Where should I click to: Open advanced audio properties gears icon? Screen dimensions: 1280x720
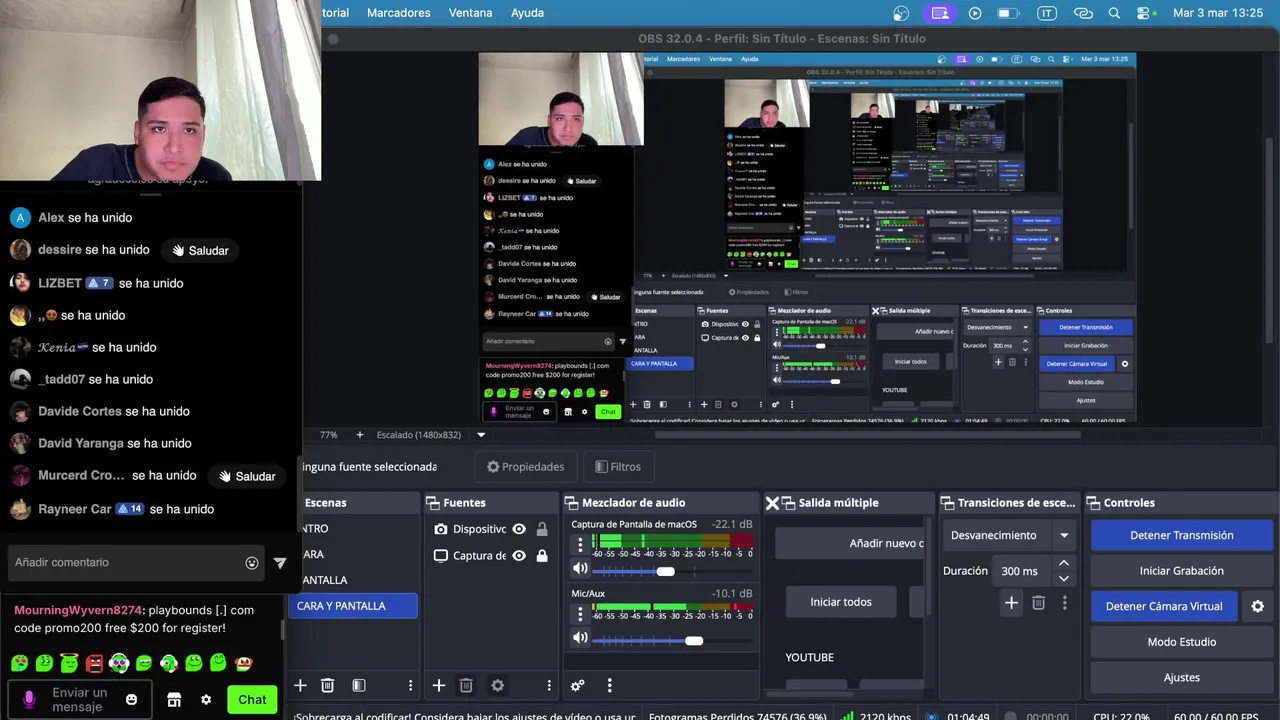tap(577, 685)
